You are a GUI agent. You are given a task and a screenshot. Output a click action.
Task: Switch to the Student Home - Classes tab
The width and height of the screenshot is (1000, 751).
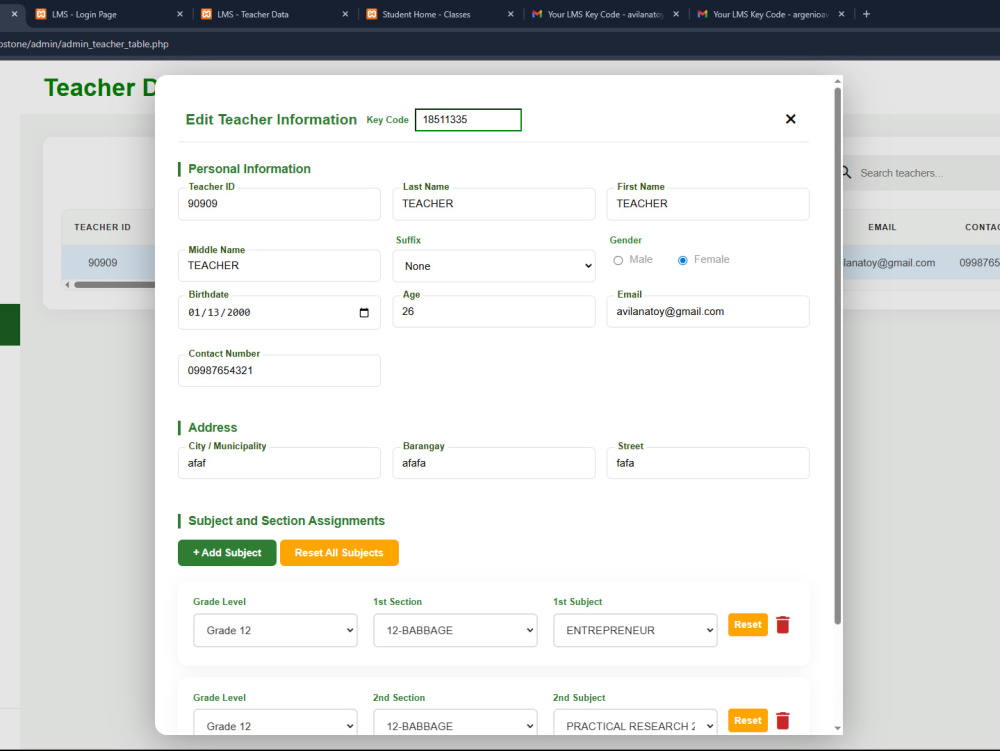tap(440, 14)
